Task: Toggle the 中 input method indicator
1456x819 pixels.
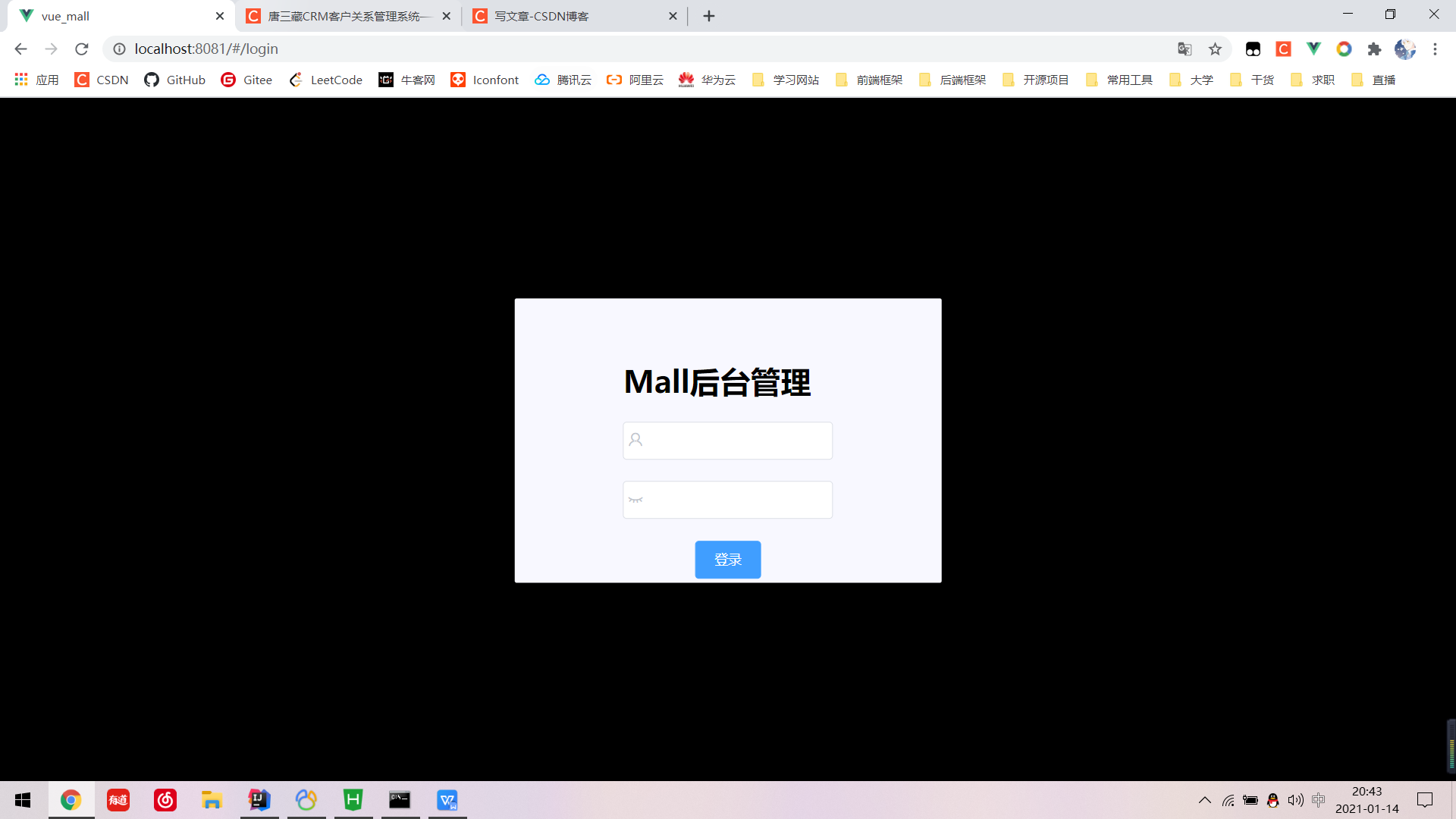Action: click(x=1319, y=800)
